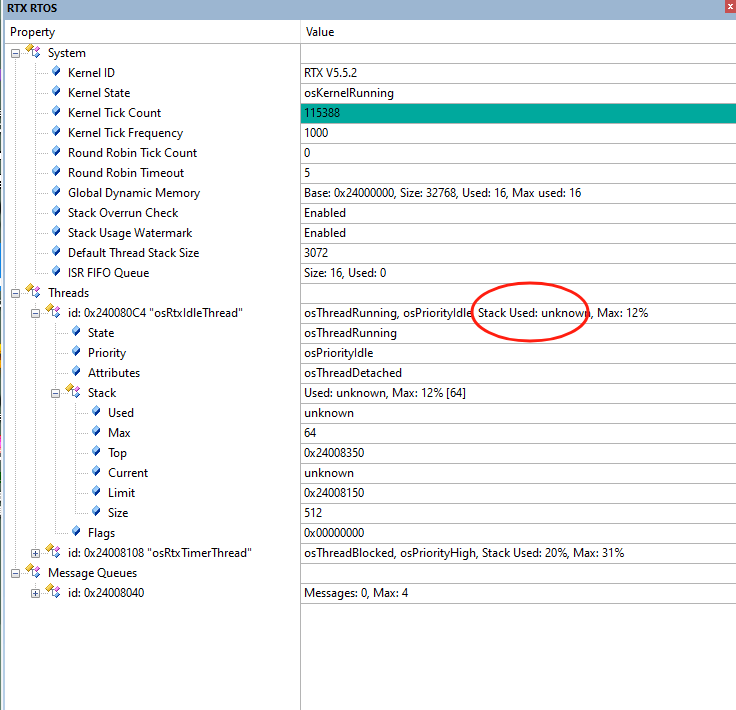Collapse the Stack subnode

coord(55,394)
